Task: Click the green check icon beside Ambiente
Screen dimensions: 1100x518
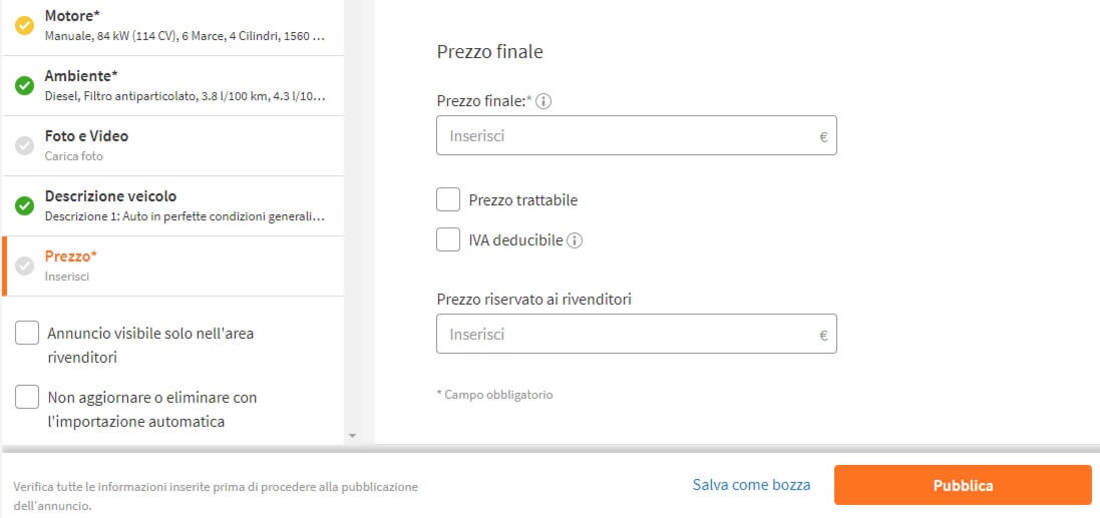Action: point(25,86)
